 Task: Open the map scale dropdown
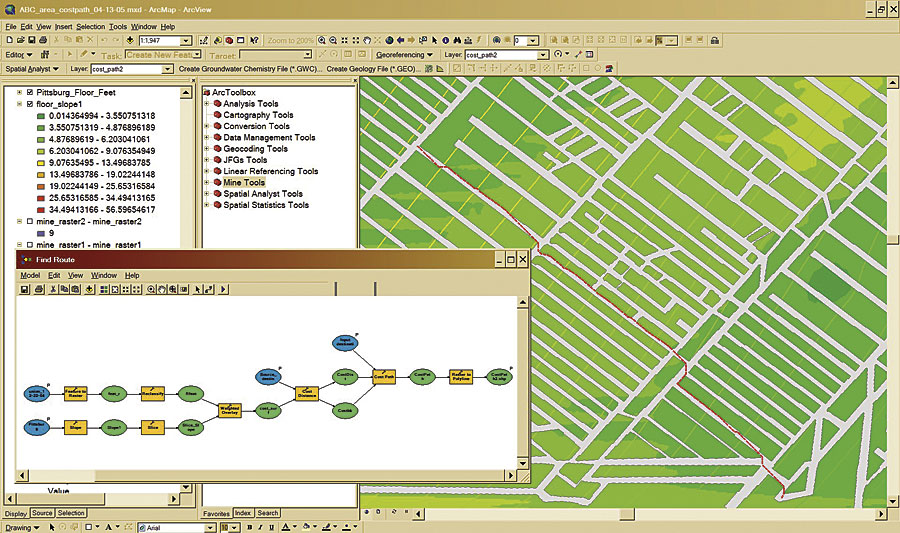point(187,41)
